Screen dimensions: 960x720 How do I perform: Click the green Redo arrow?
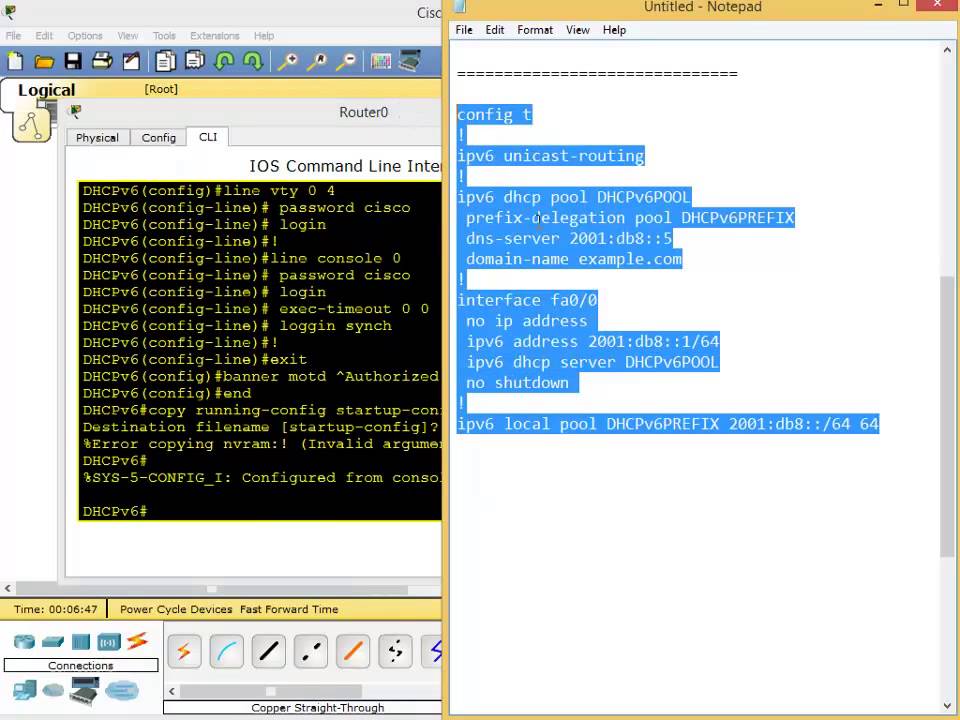pos(253,61)
